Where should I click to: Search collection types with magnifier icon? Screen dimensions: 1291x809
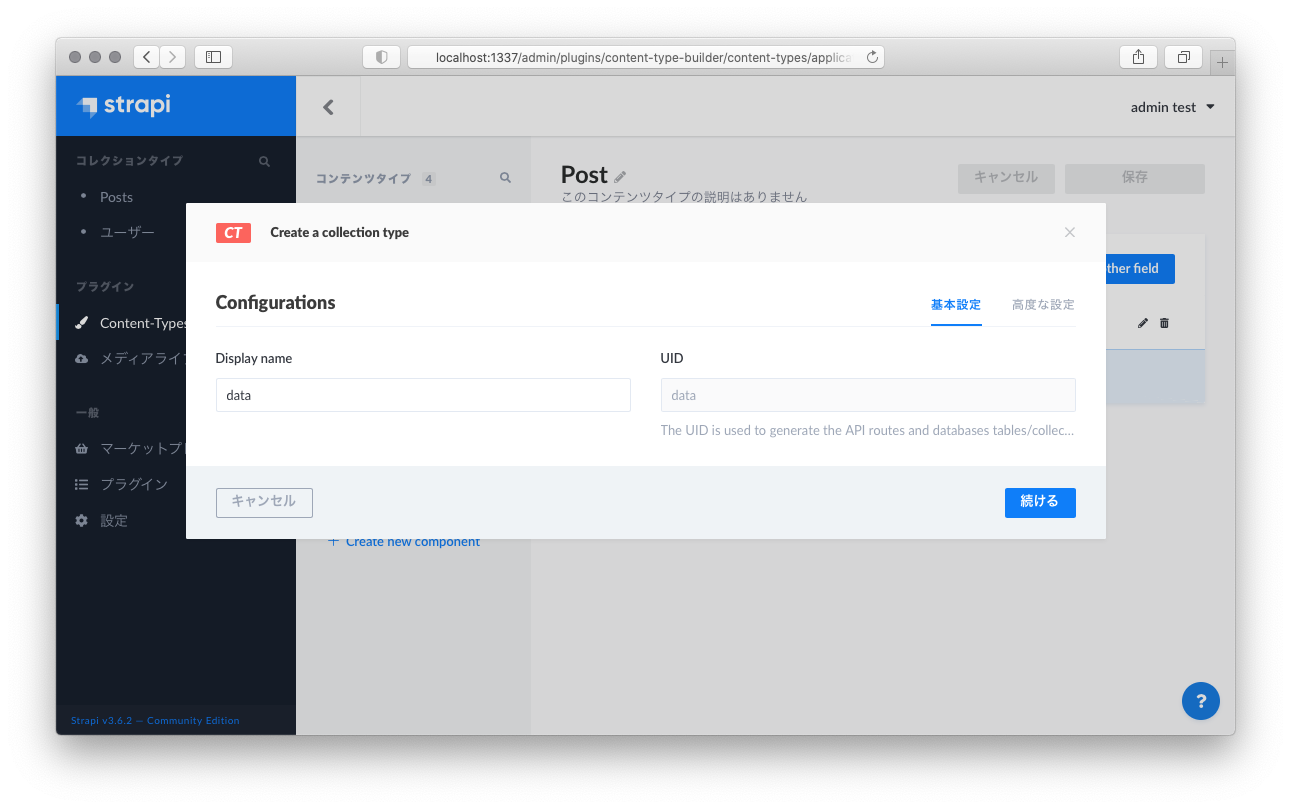pos(264,161)
